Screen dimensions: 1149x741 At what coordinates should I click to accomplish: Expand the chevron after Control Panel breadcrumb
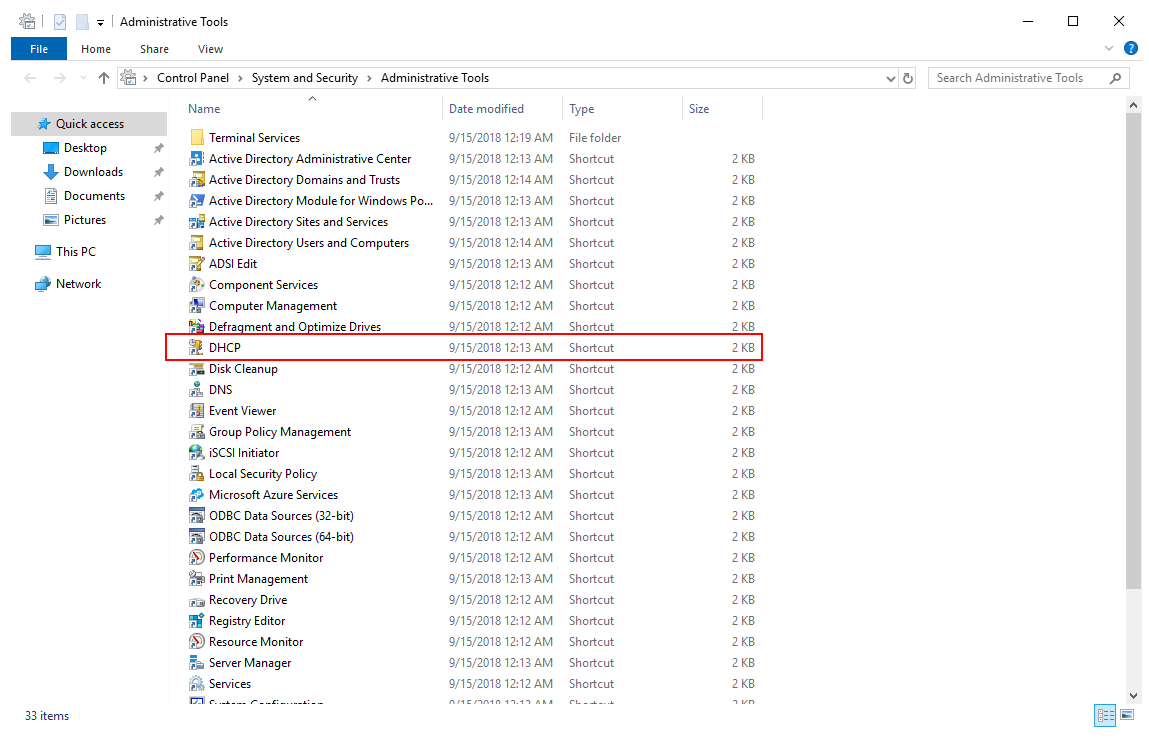coord(240,78)
